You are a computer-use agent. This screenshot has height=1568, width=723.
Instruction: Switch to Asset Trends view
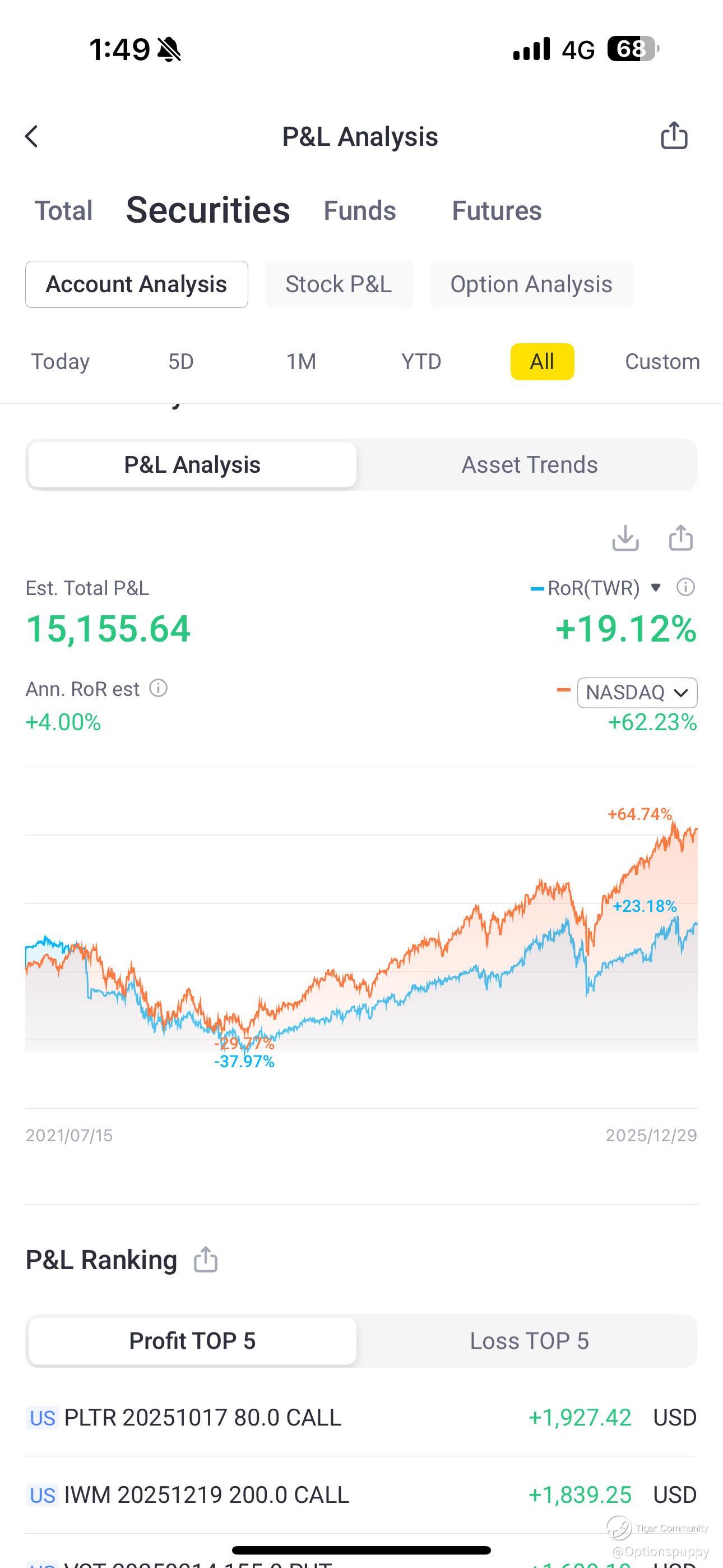click(x=530, y=464)
